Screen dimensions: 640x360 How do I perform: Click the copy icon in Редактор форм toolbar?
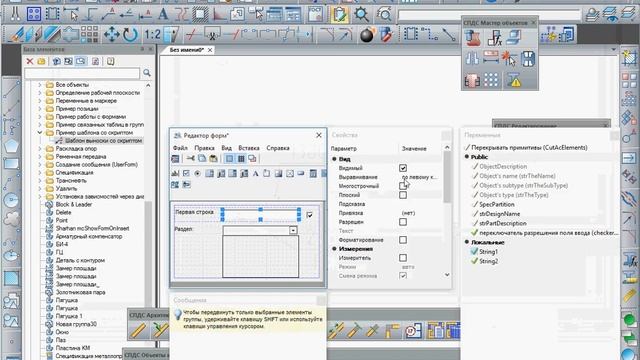(202, 158)
